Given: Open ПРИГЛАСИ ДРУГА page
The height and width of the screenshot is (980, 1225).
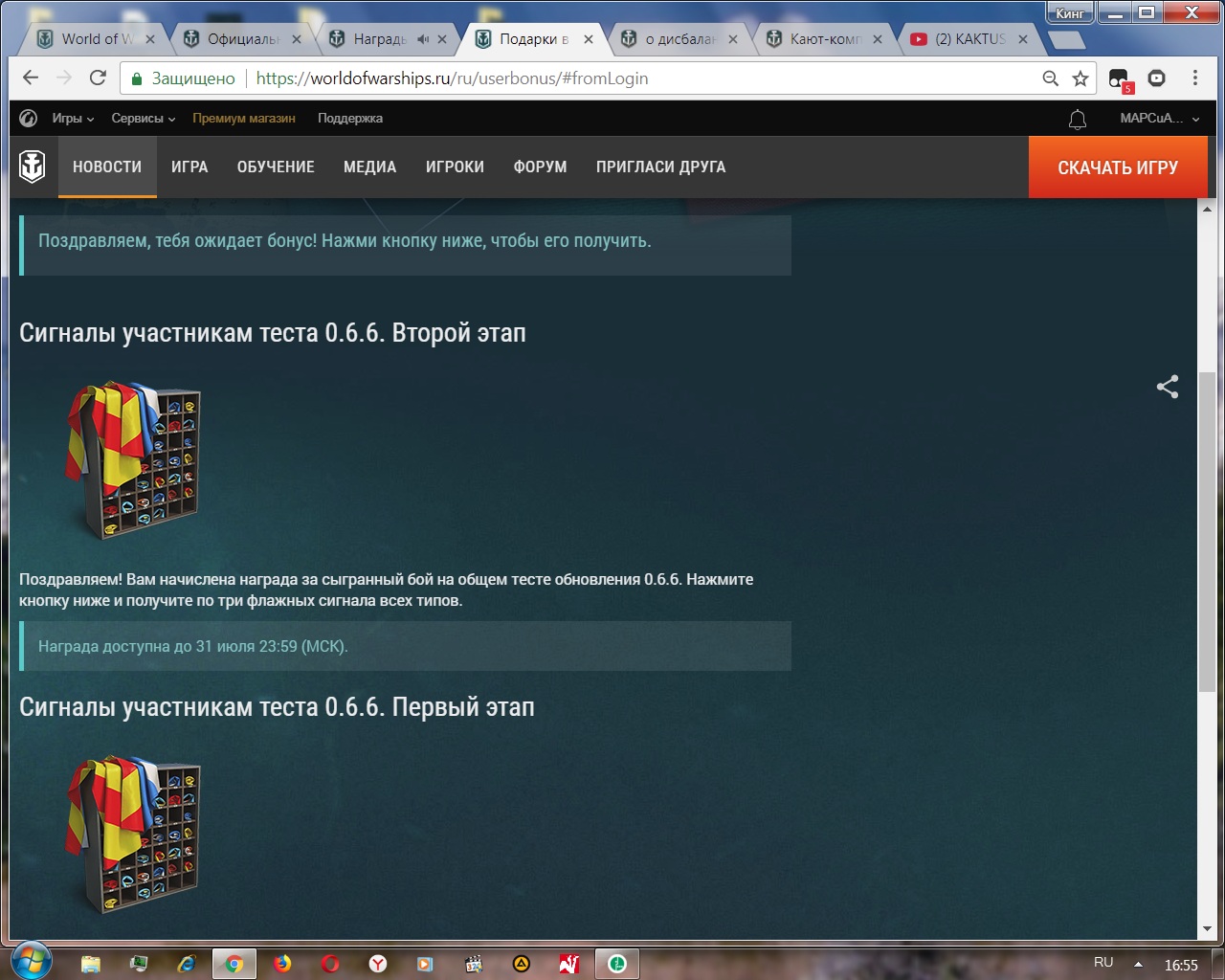Looking at the screenshot, I should tap(660, 167).
